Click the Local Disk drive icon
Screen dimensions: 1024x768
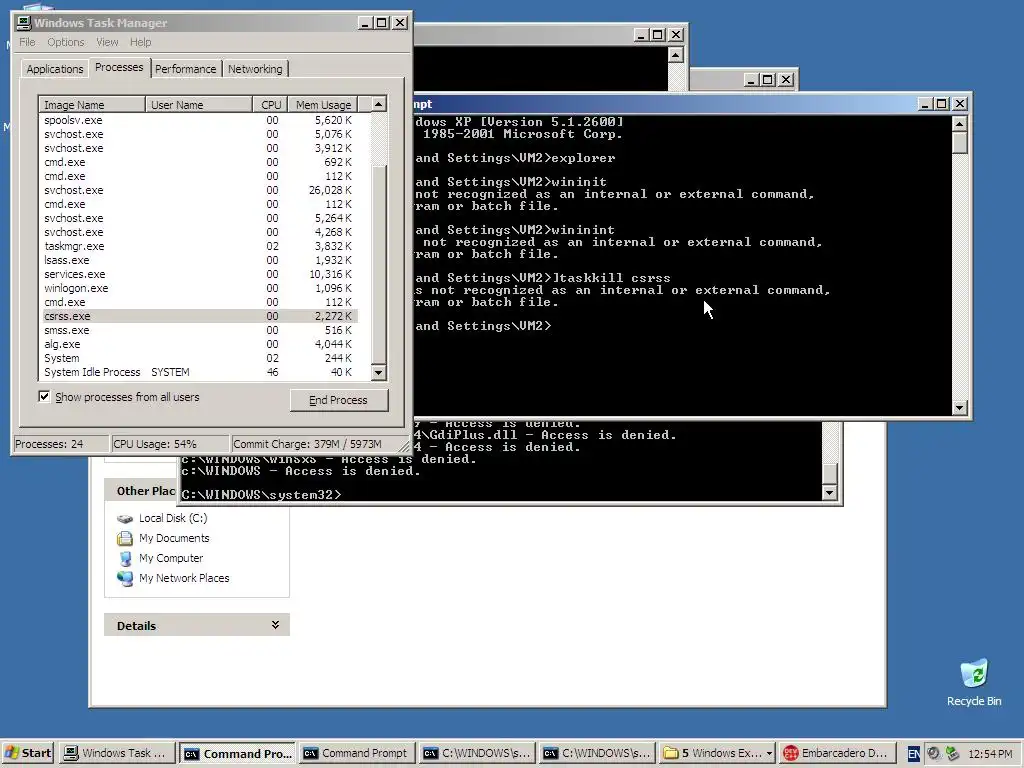(x=125, y=519)
